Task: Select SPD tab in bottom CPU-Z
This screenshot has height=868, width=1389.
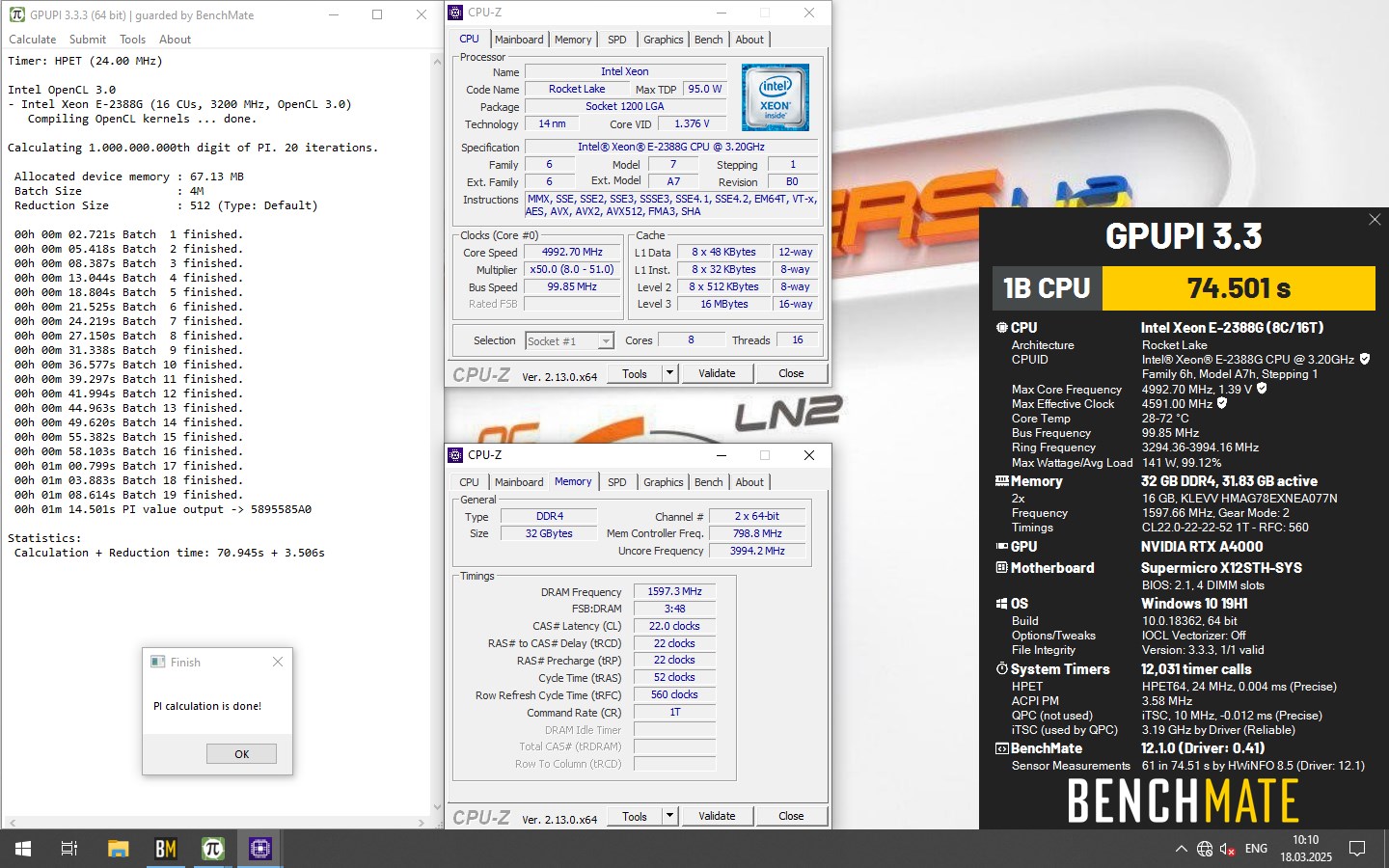Action: 617,482
